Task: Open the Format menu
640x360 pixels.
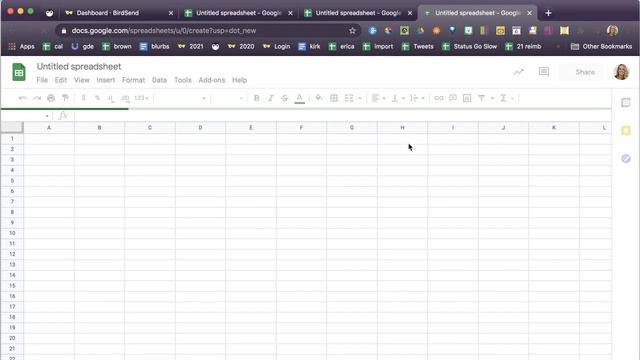Action: tap(133, 80)
